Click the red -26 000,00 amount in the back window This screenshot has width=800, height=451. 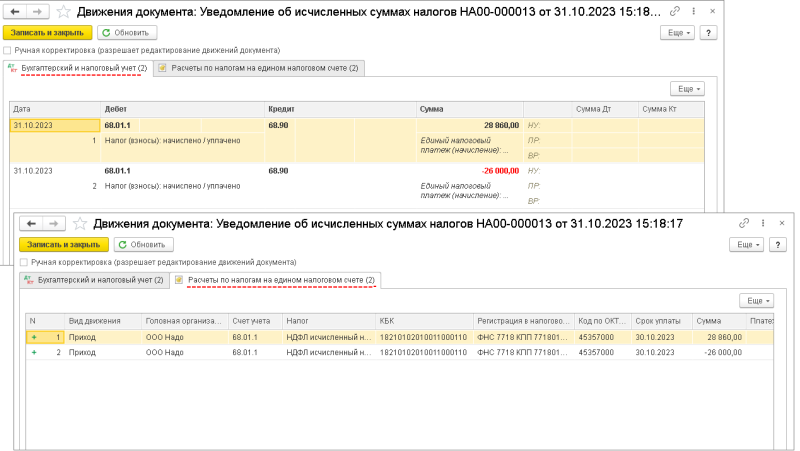(500, 171)
